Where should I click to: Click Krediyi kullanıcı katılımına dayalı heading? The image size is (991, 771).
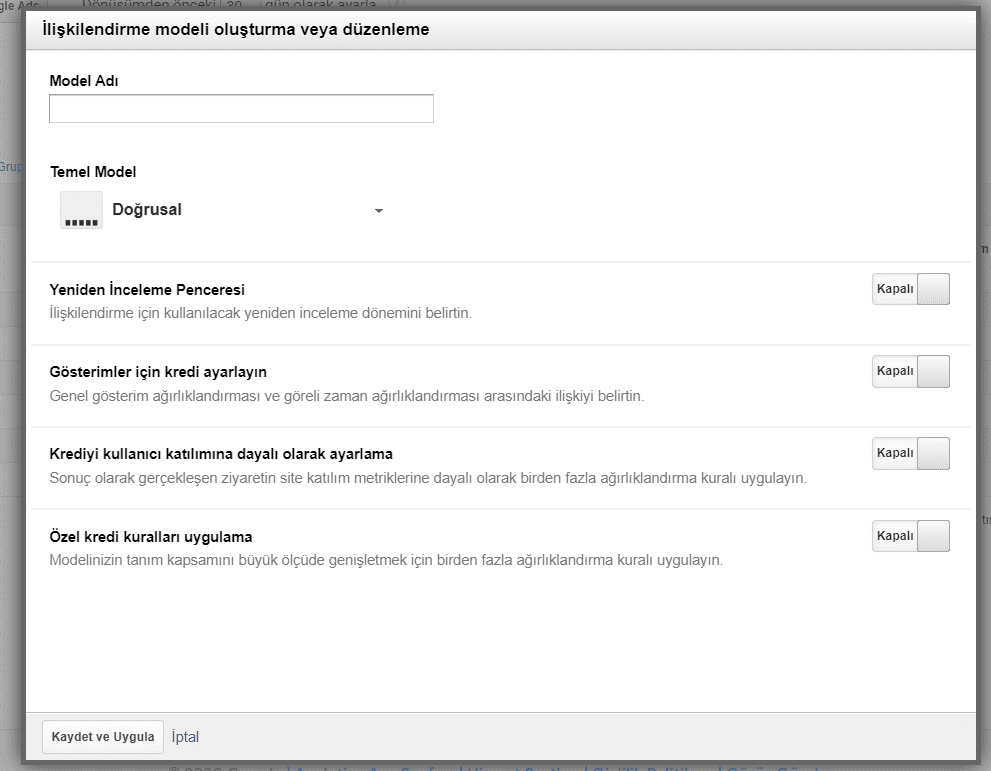(221, 454)
